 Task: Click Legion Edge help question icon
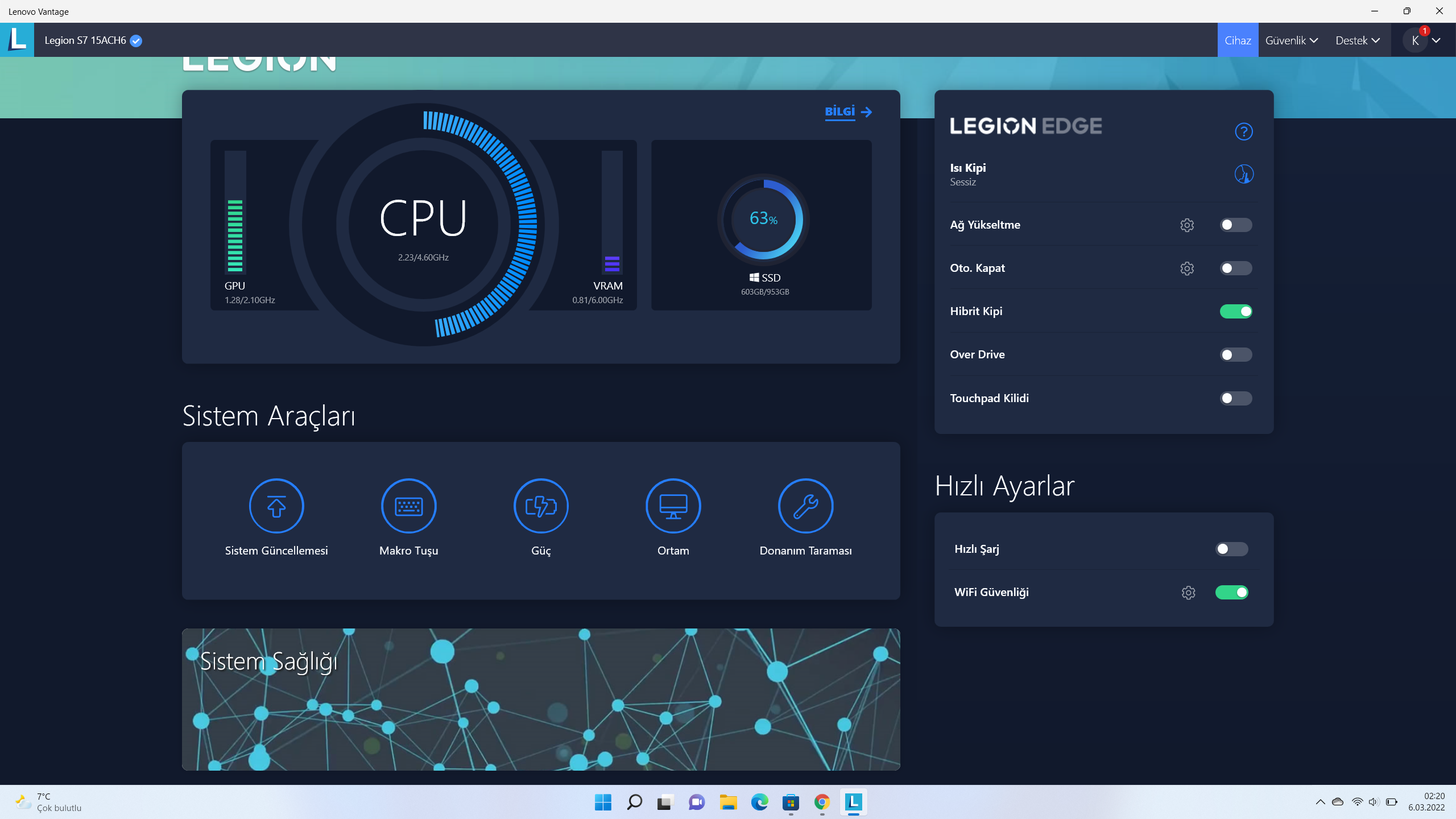pos(1244,131)
